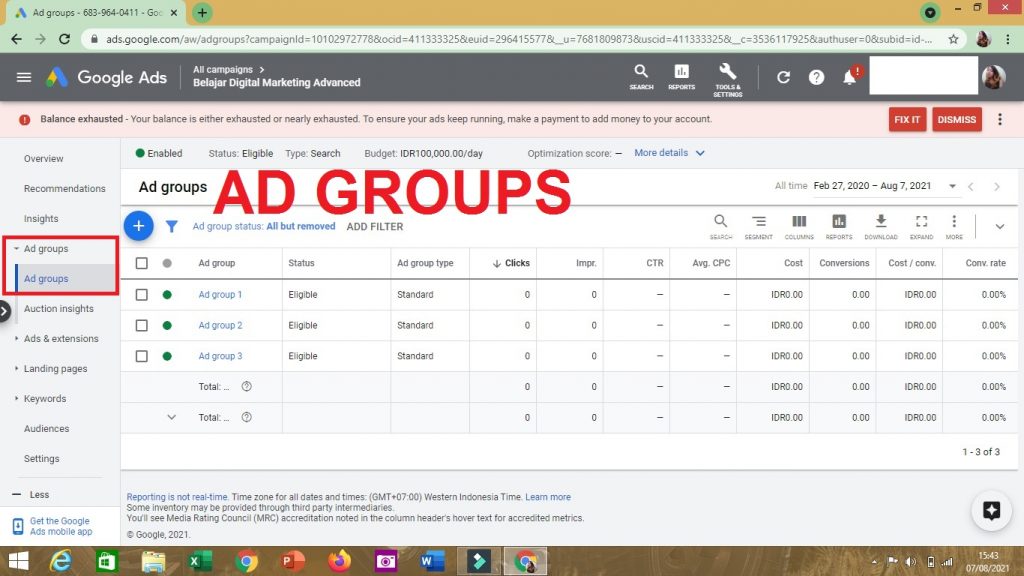The height and width of the screenshot is (576, 1024).
Task: Check the box for Ad group 1
Action: tap(142, 295)
